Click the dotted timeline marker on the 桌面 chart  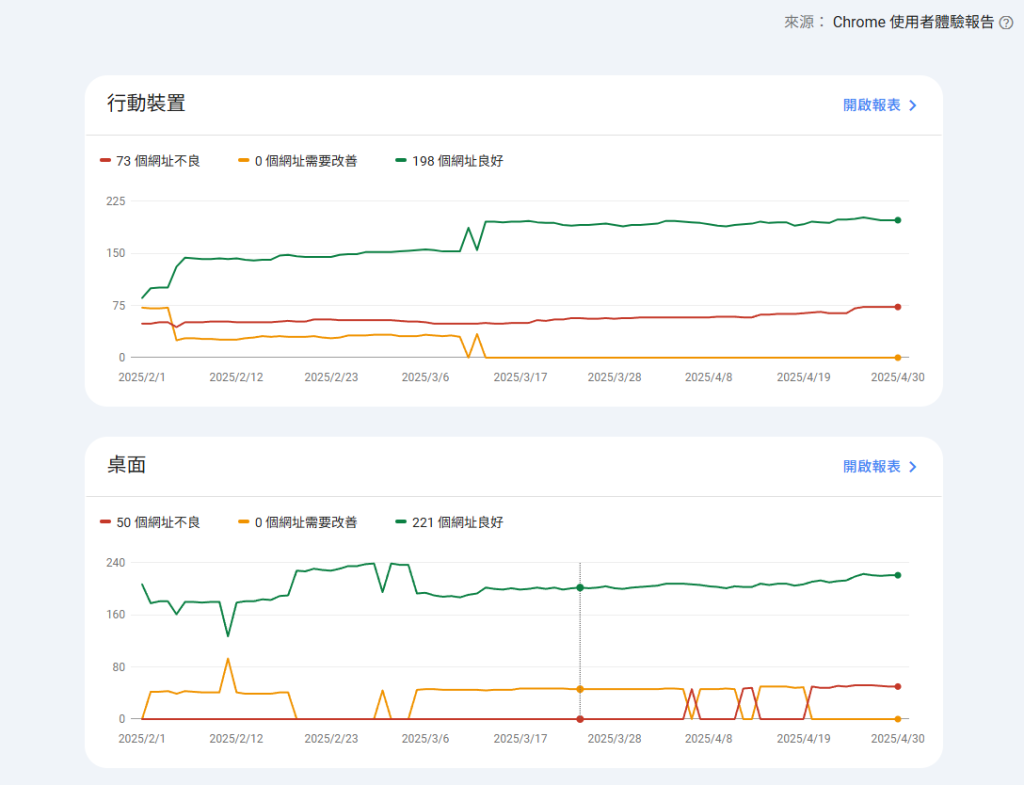(581, 640)
